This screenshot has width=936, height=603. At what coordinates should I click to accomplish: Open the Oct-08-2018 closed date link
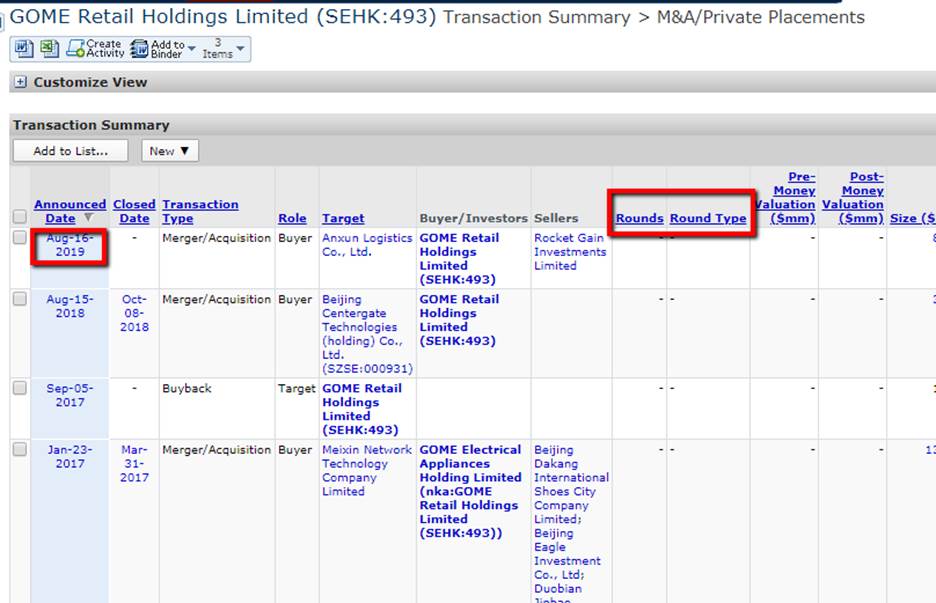(x=134, y=313)
